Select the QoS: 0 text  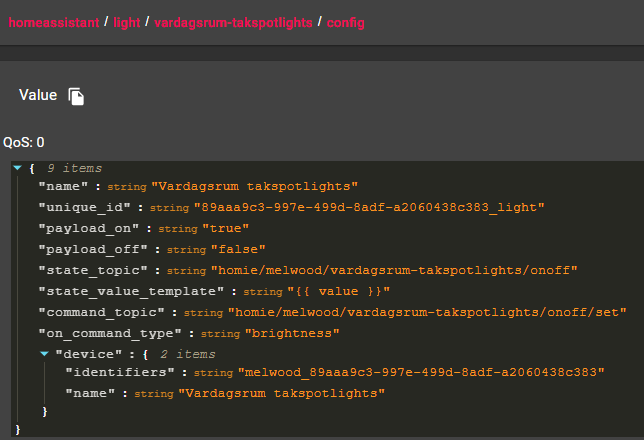[23, 143]
